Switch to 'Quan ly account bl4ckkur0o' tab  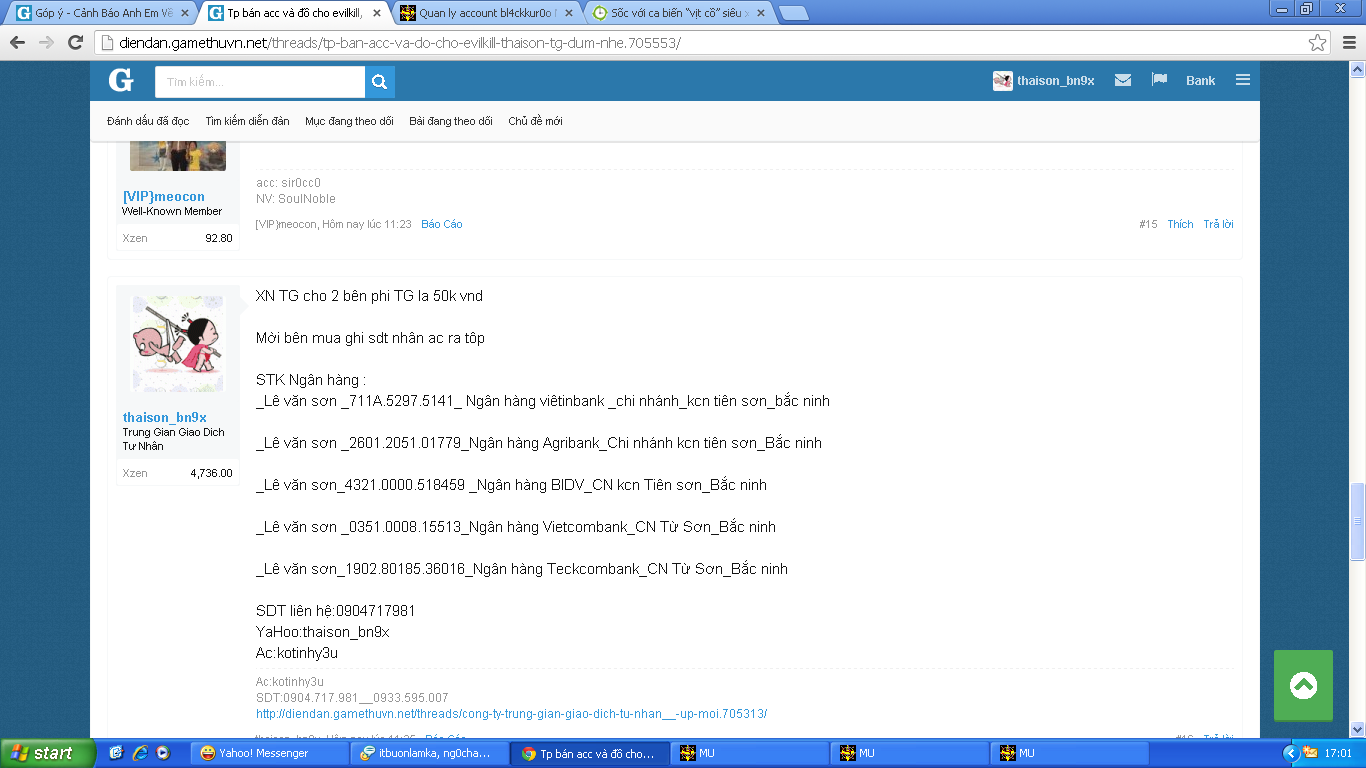tap(486, 13)
